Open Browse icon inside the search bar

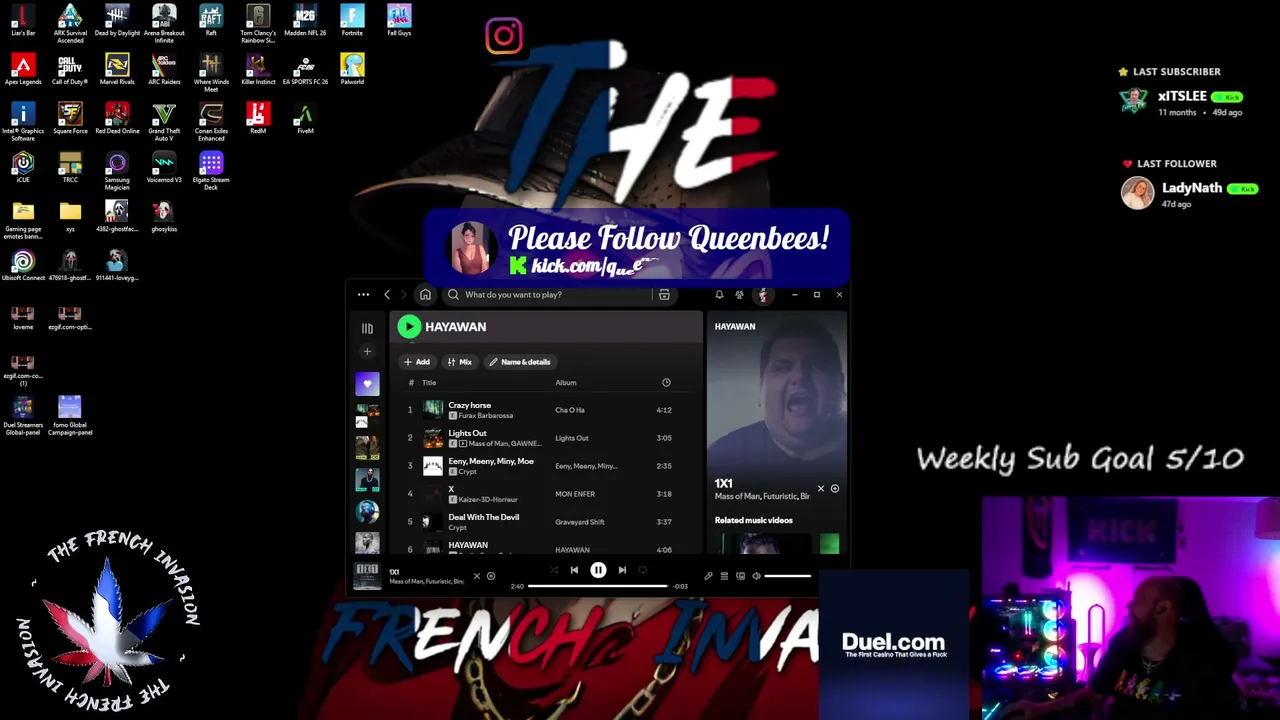coord(664,295)
